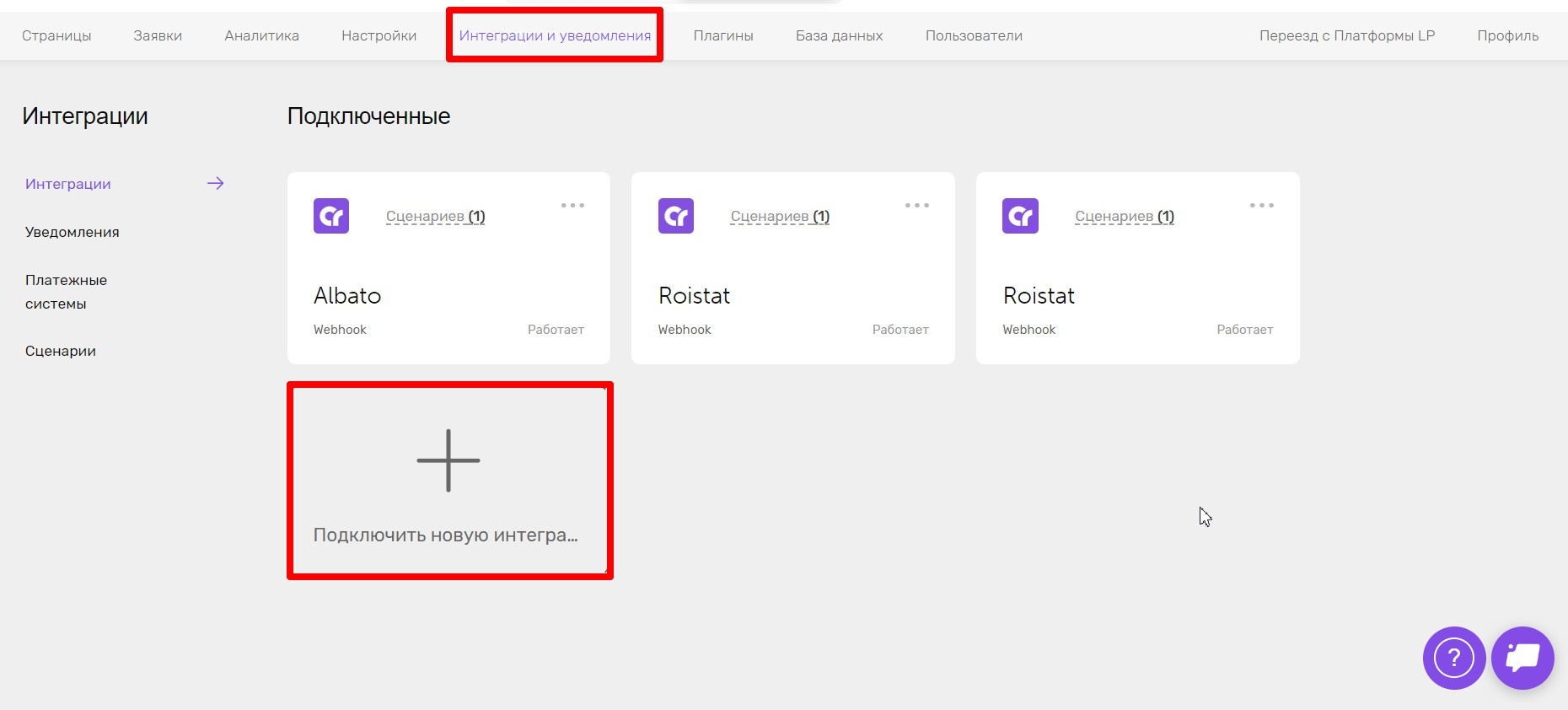1568x710 pixels.
Task: Click the Работает status on the Albato card
Action: (x=556, y=330)
